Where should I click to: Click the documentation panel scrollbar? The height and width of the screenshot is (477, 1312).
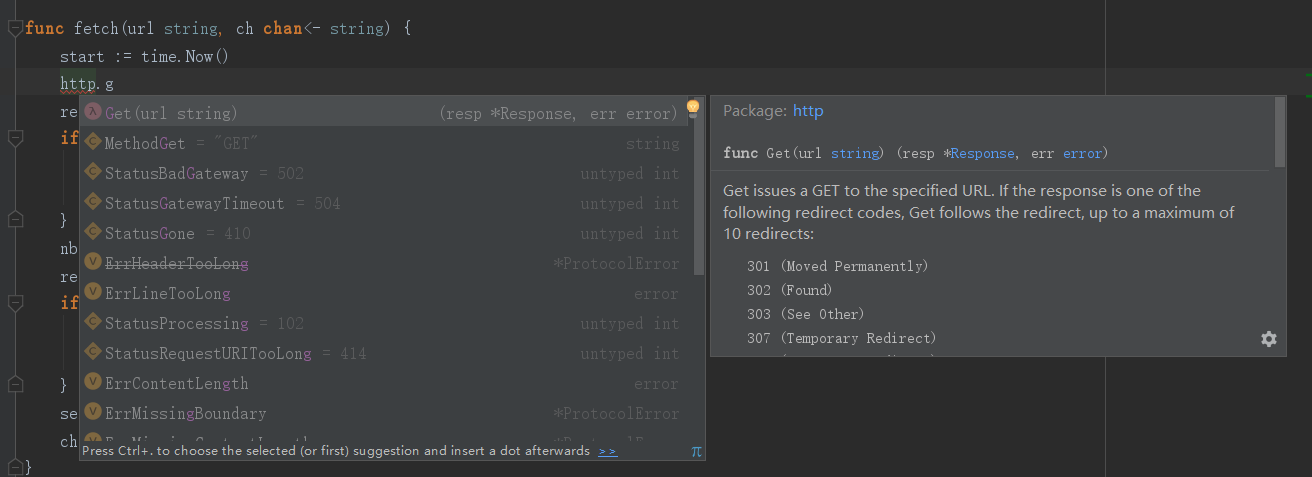click(1279, 132)
